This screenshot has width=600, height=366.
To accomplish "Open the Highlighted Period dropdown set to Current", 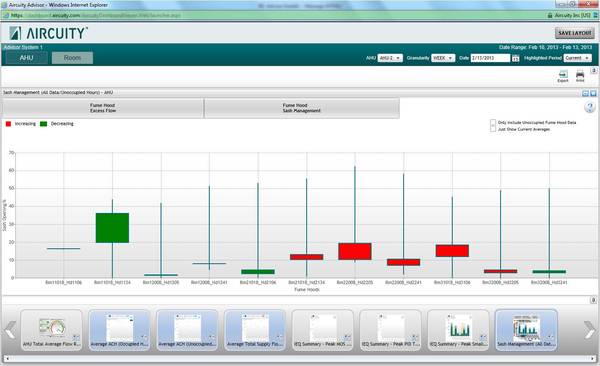I will (x=577, y=58).
